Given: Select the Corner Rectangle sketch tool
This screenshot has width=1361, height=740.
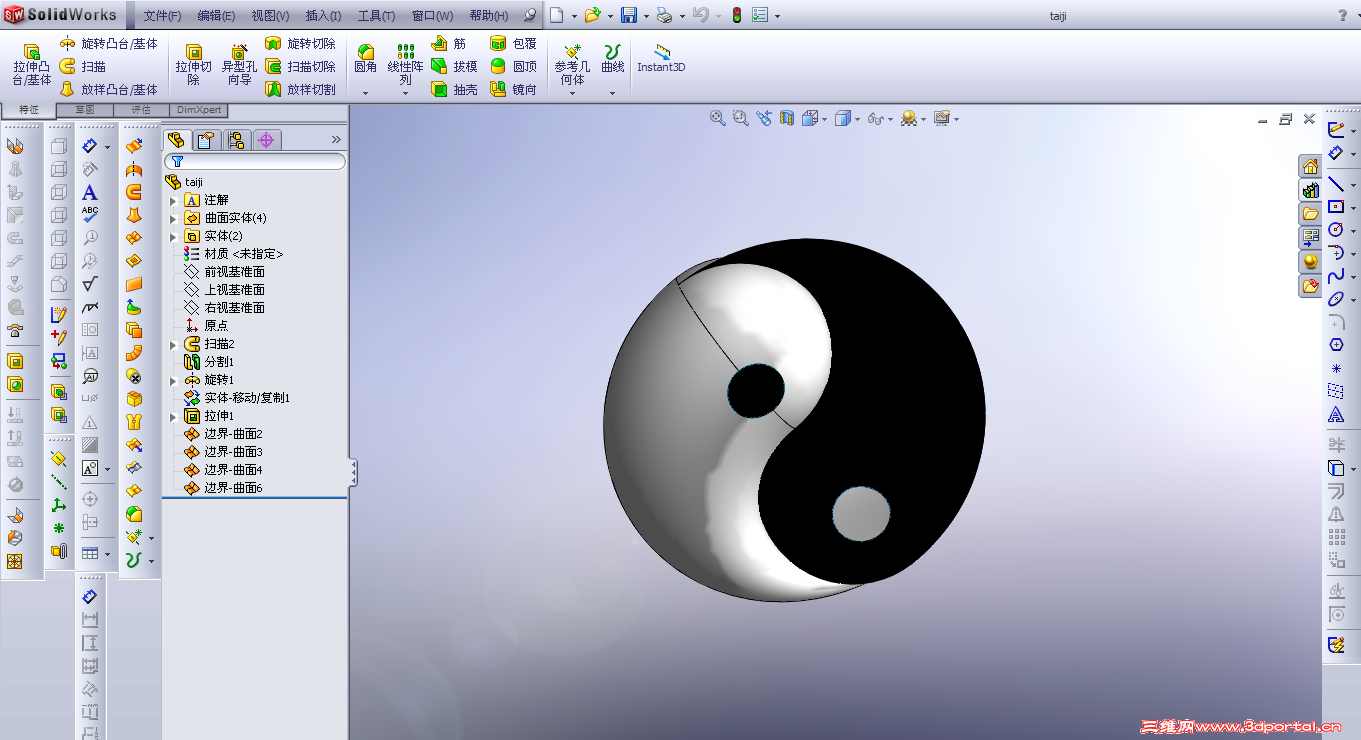Looking at the screenshot, I should [x=1336, y=207].
